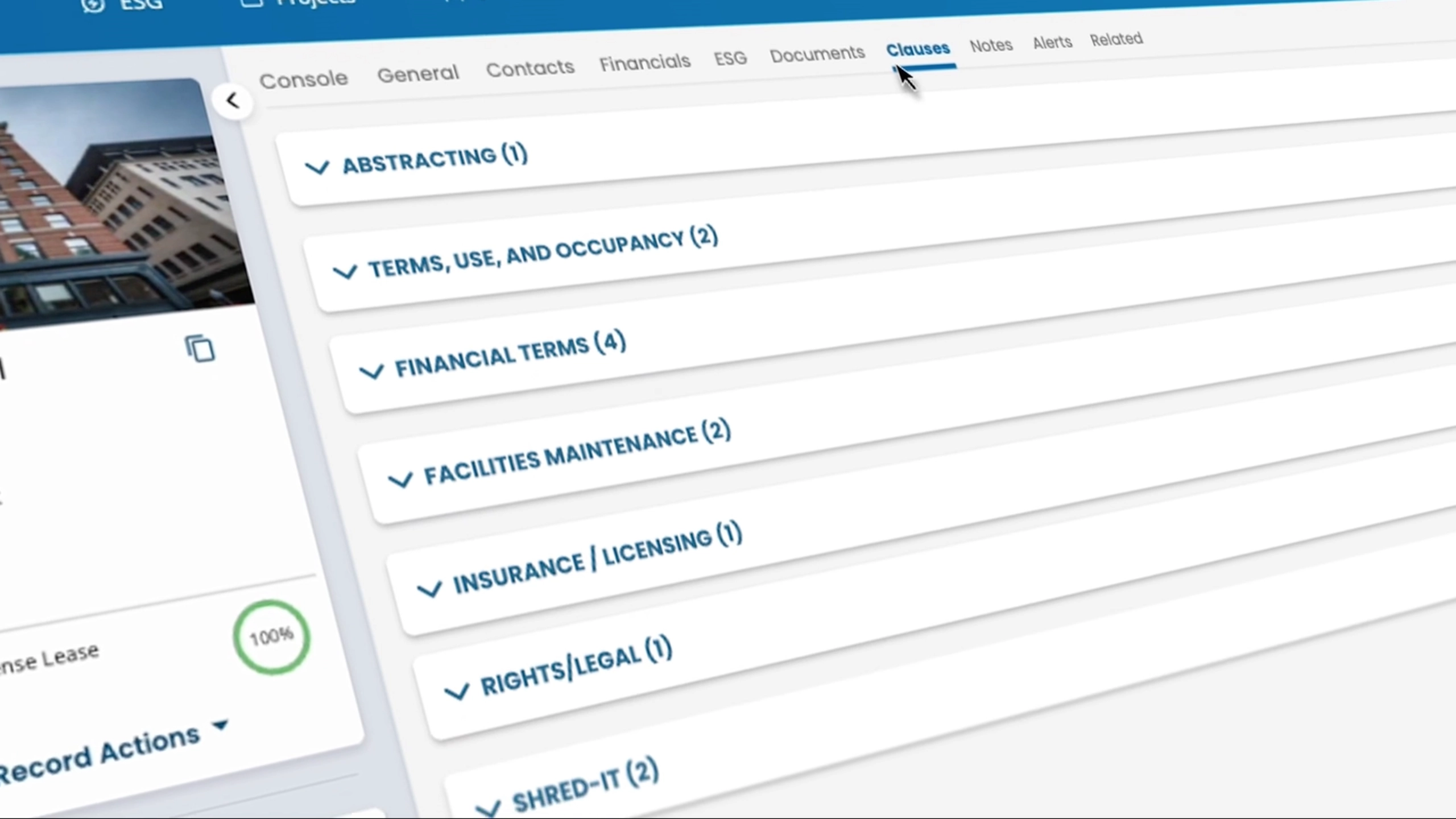Click INSURANCE / LICENSING (1) heading text
The width and height of the screenshot is (1456, 819).
(598, 559)
